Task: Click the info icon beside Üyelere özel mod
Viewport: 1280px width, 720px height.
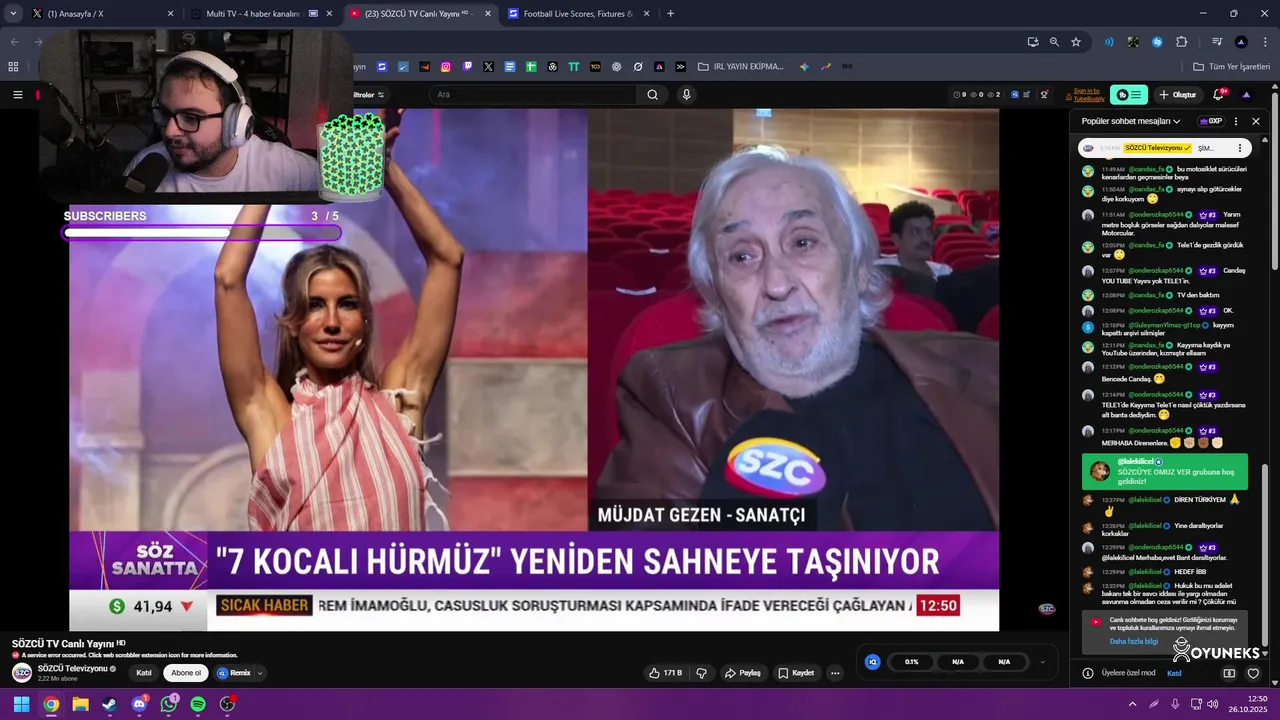Action: click(x=1088, y=673)
